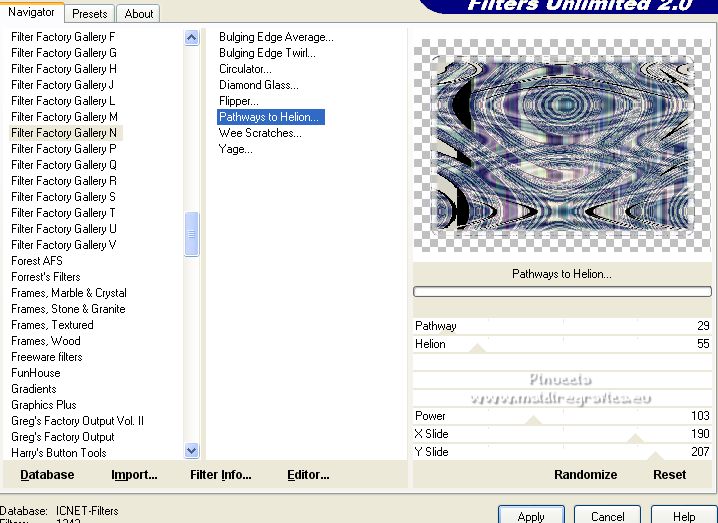
Task: Adjust the Helion slider
Action: [x=562, y=344]
